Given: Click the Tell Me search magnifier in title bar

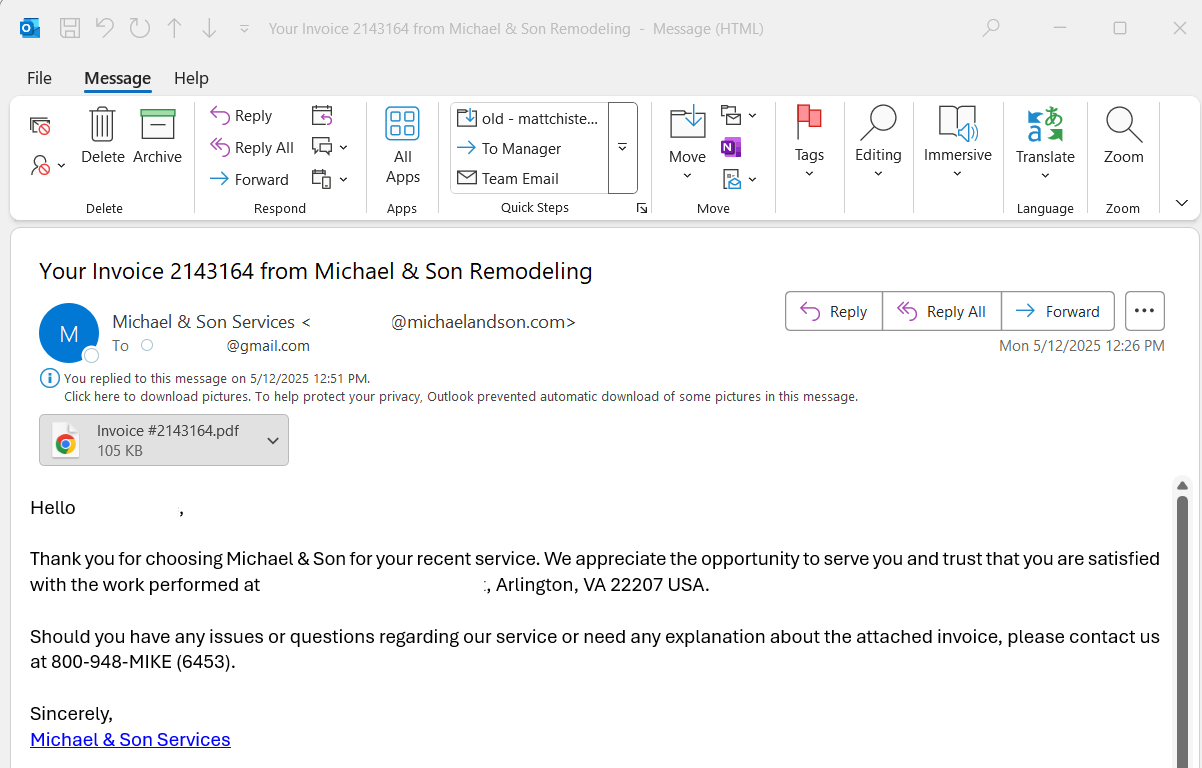Looking at the screenshot, I should point(991,29).
